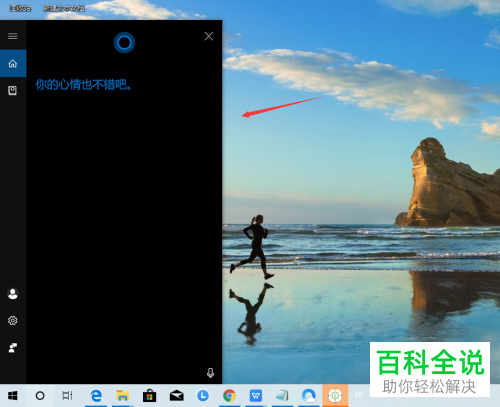Launch Microsoft Edge from the taskbar
500x407 pixels.
[x=96, y=396]
